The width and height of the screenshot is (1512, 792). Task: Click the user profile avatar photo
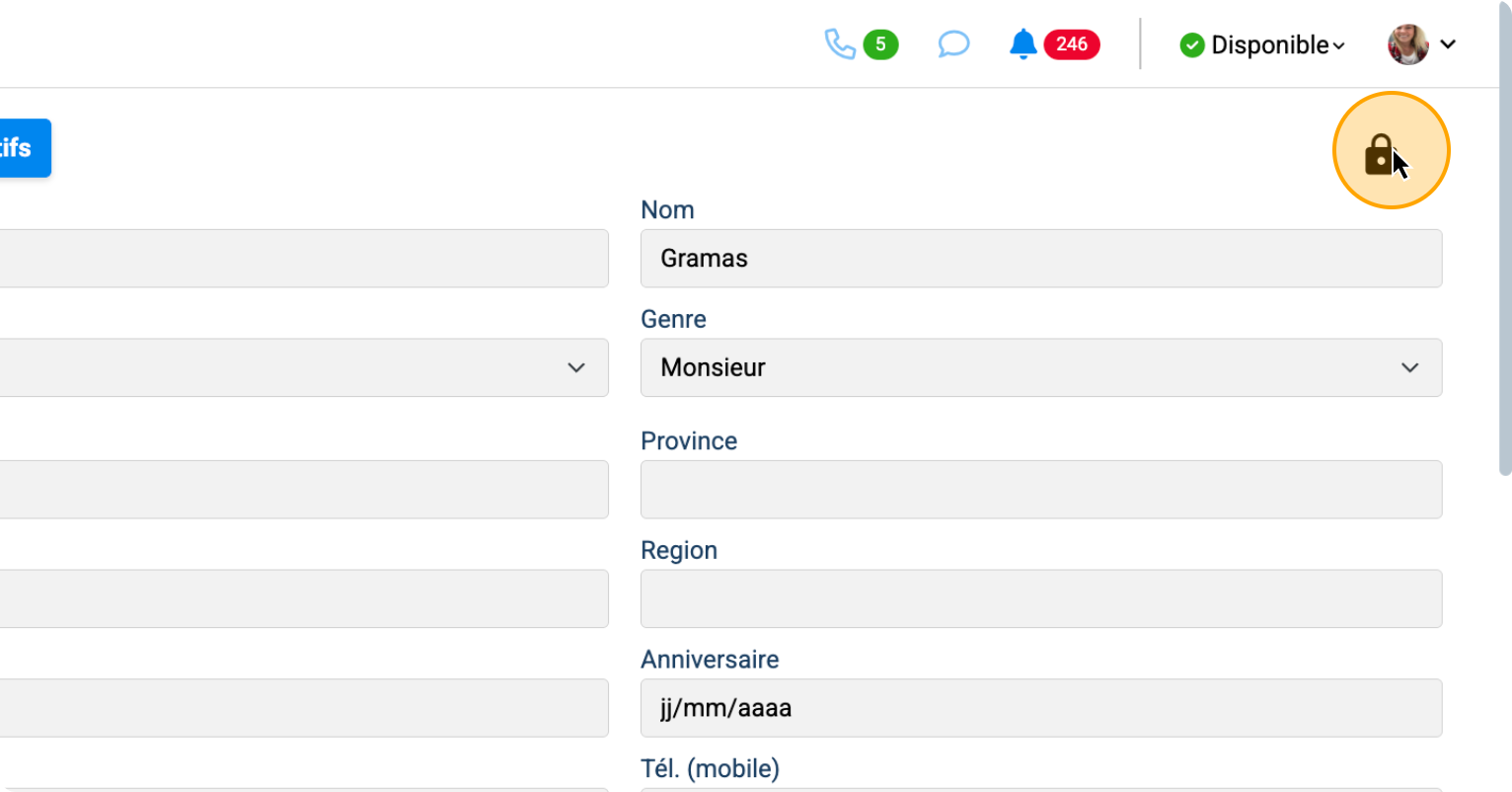(x=1407, y=44)
